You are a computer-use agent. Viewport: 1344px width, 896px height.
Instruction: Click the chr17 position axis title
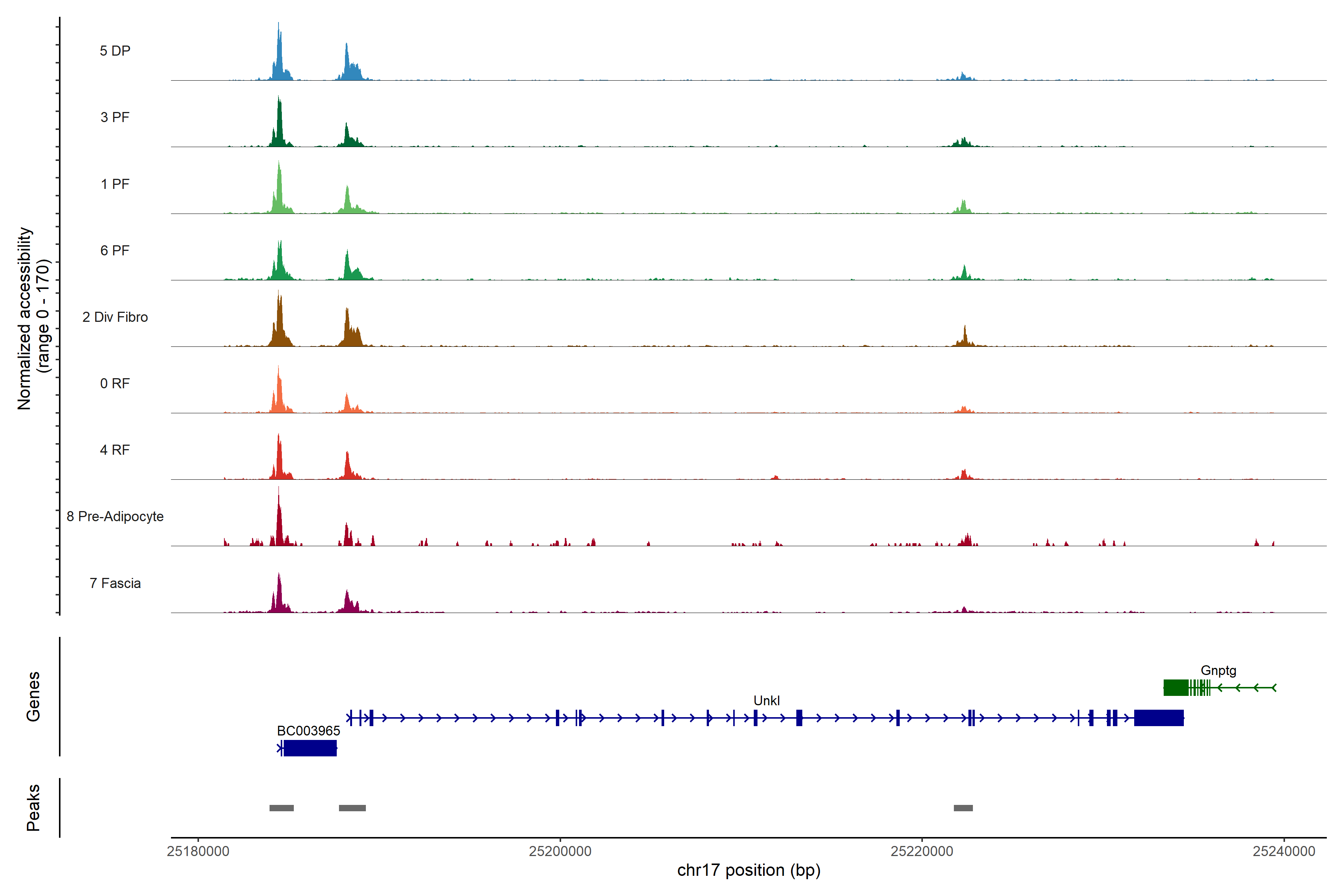click(x=749, y=870)
